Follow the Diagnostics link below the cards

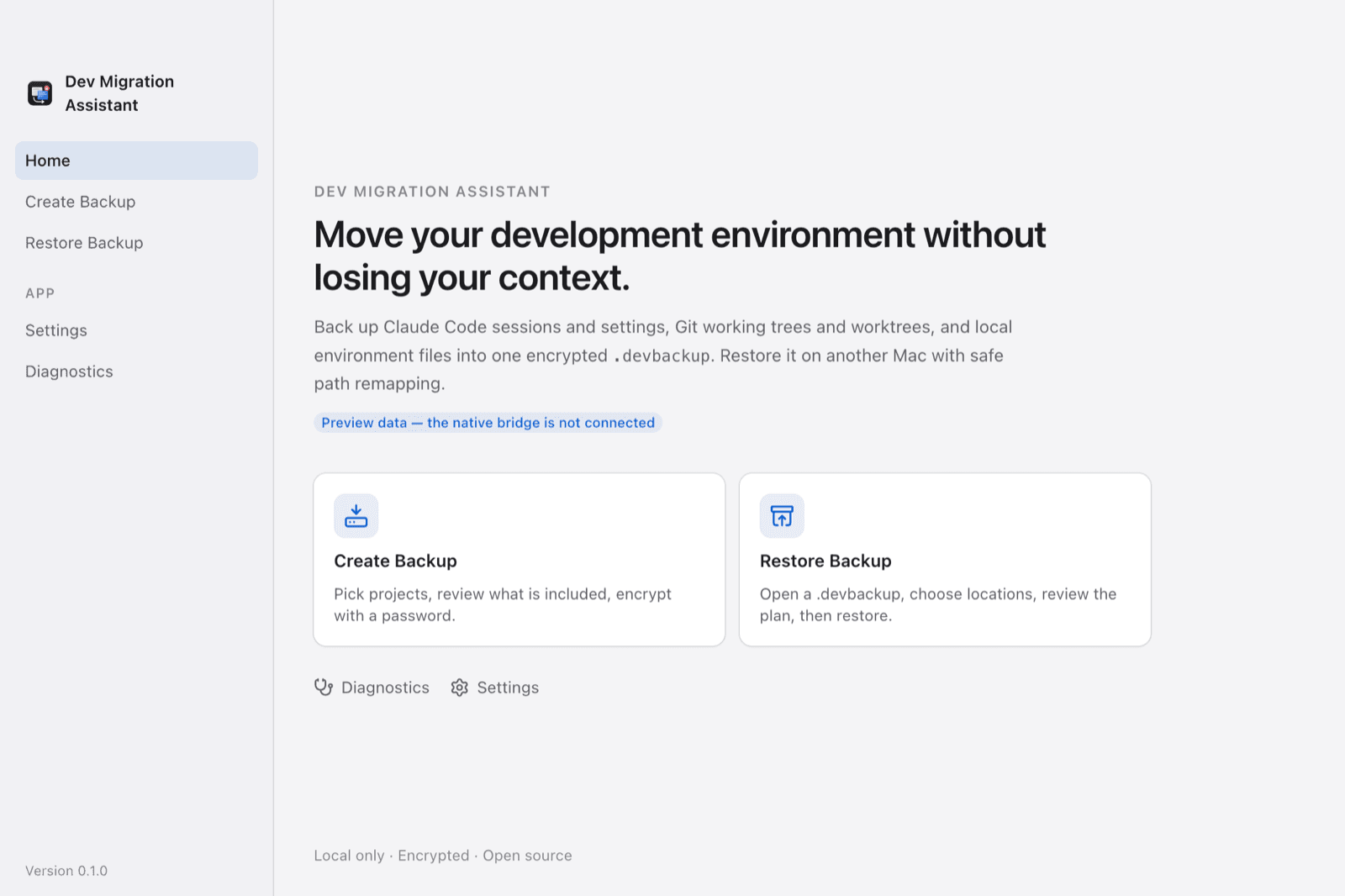pos(385,688)
